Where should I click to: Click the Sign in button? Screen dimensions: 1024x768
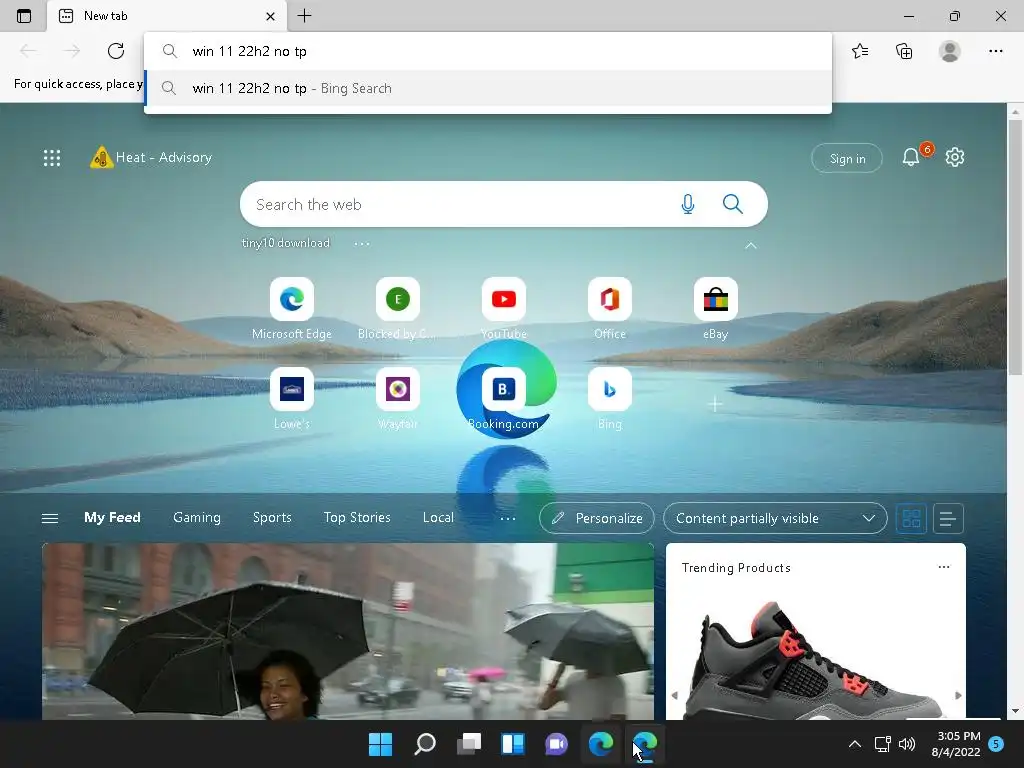click(847, 158)
